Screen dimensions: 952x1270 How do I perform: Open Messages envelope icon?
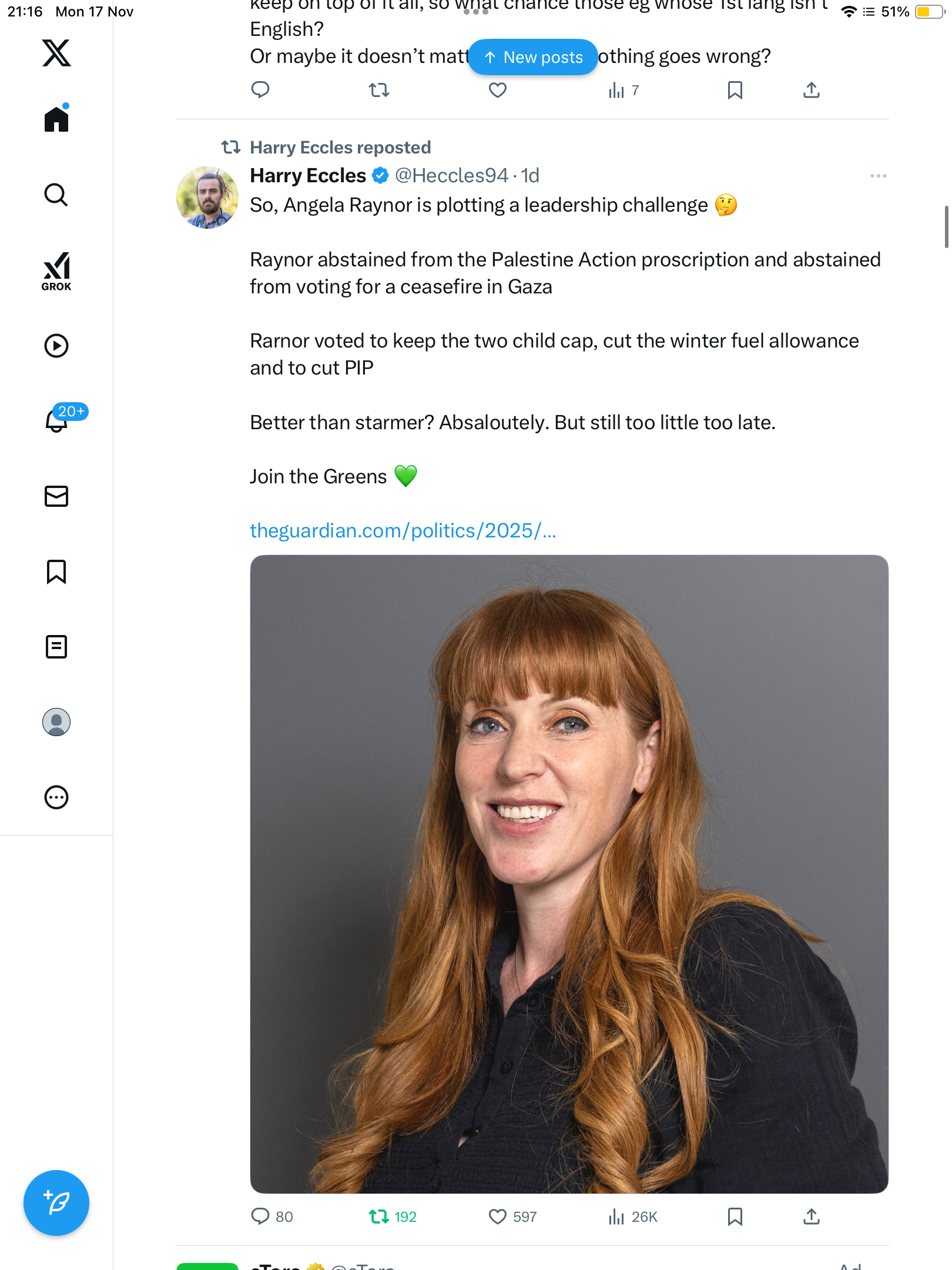(x=56, y=496)
